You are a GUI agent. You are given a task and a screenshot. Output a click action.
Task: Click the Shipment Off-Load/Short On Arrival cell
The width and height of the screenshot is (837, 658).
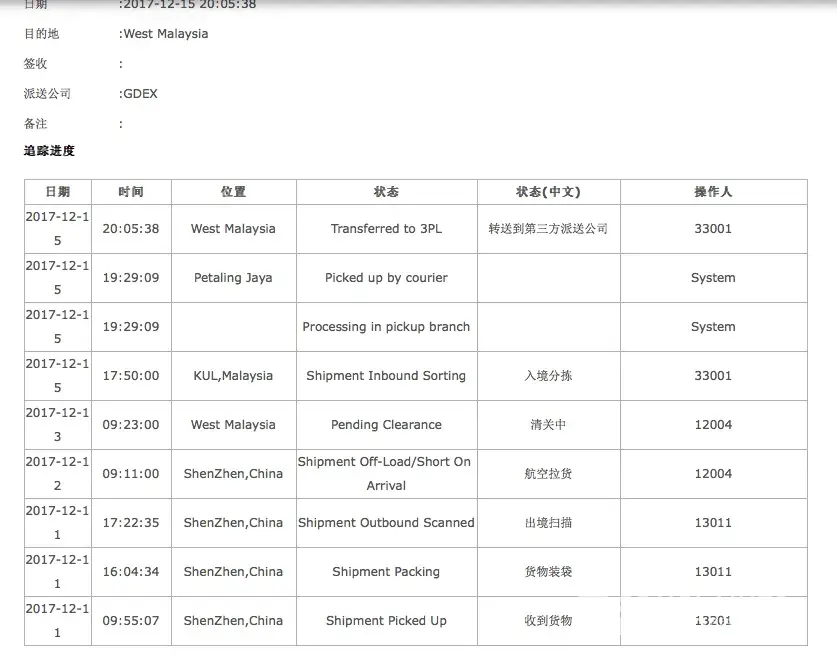point(386,473)
